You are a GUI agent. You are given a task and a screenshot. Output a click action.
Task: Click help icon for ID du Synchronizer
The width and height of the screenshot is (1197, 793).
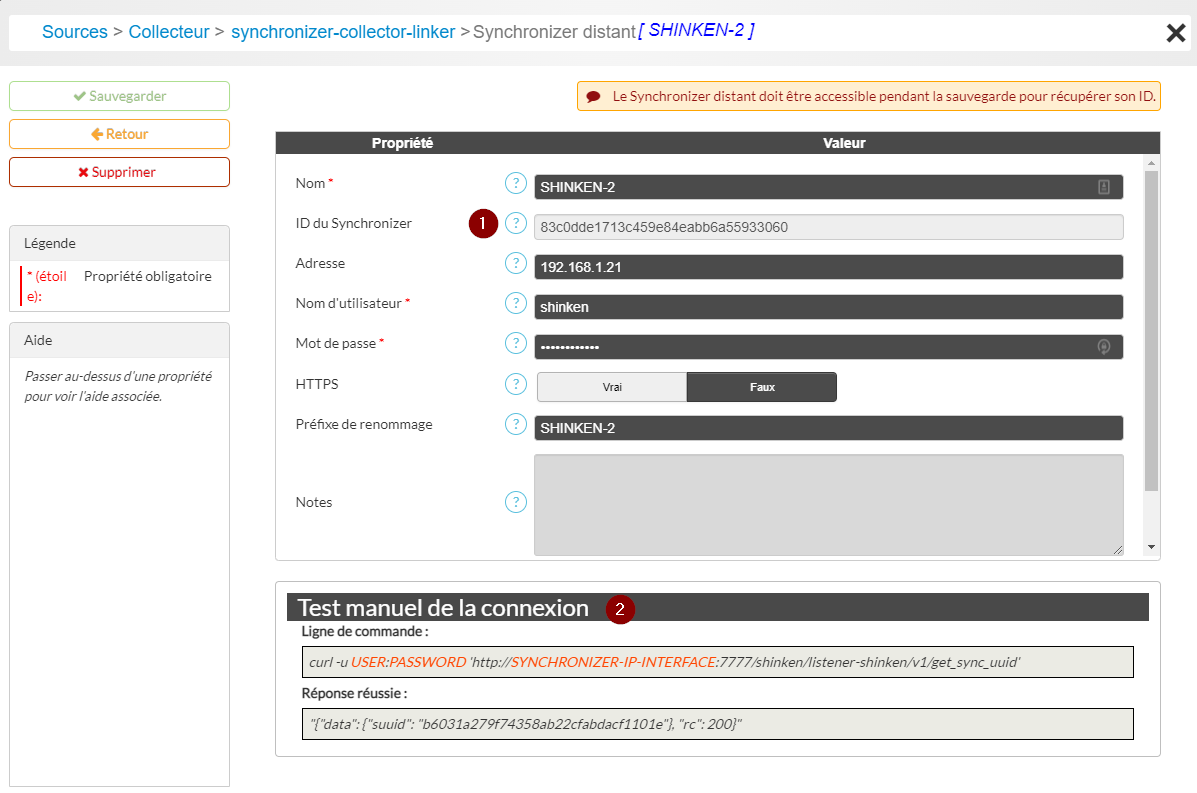(515, 223)
